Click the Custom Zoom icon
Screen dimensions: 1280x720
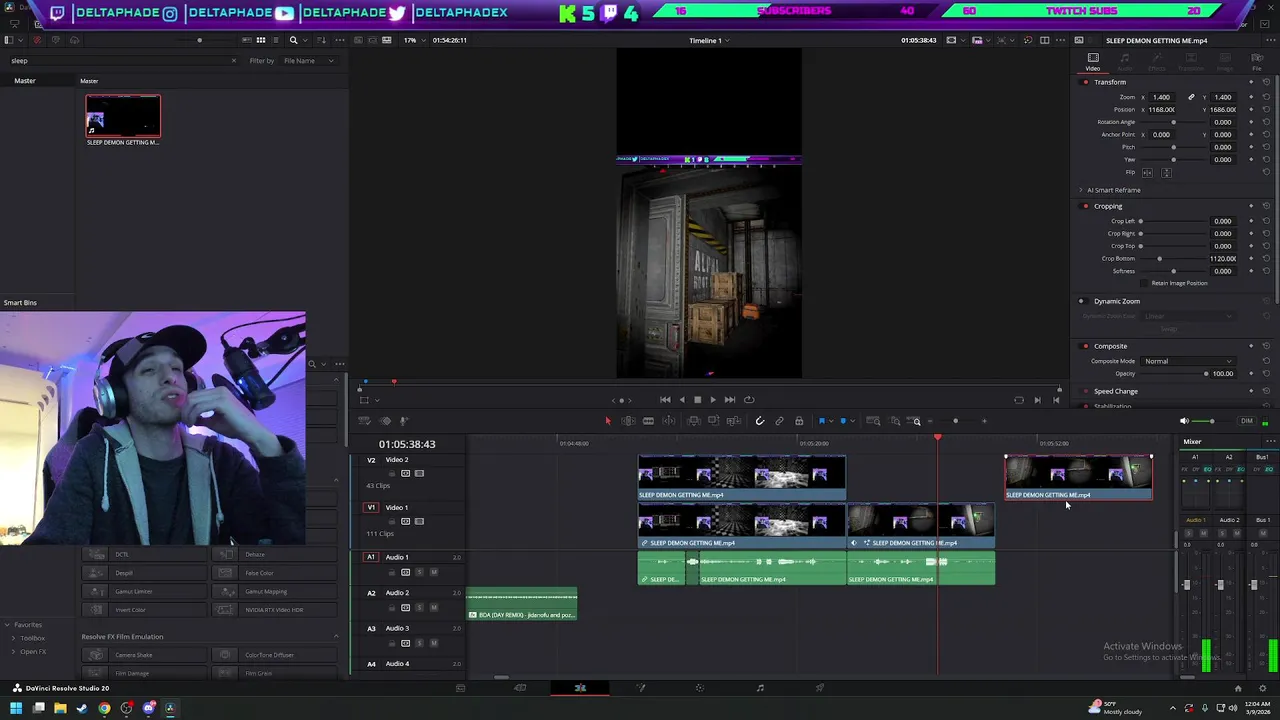coord(916,421)
